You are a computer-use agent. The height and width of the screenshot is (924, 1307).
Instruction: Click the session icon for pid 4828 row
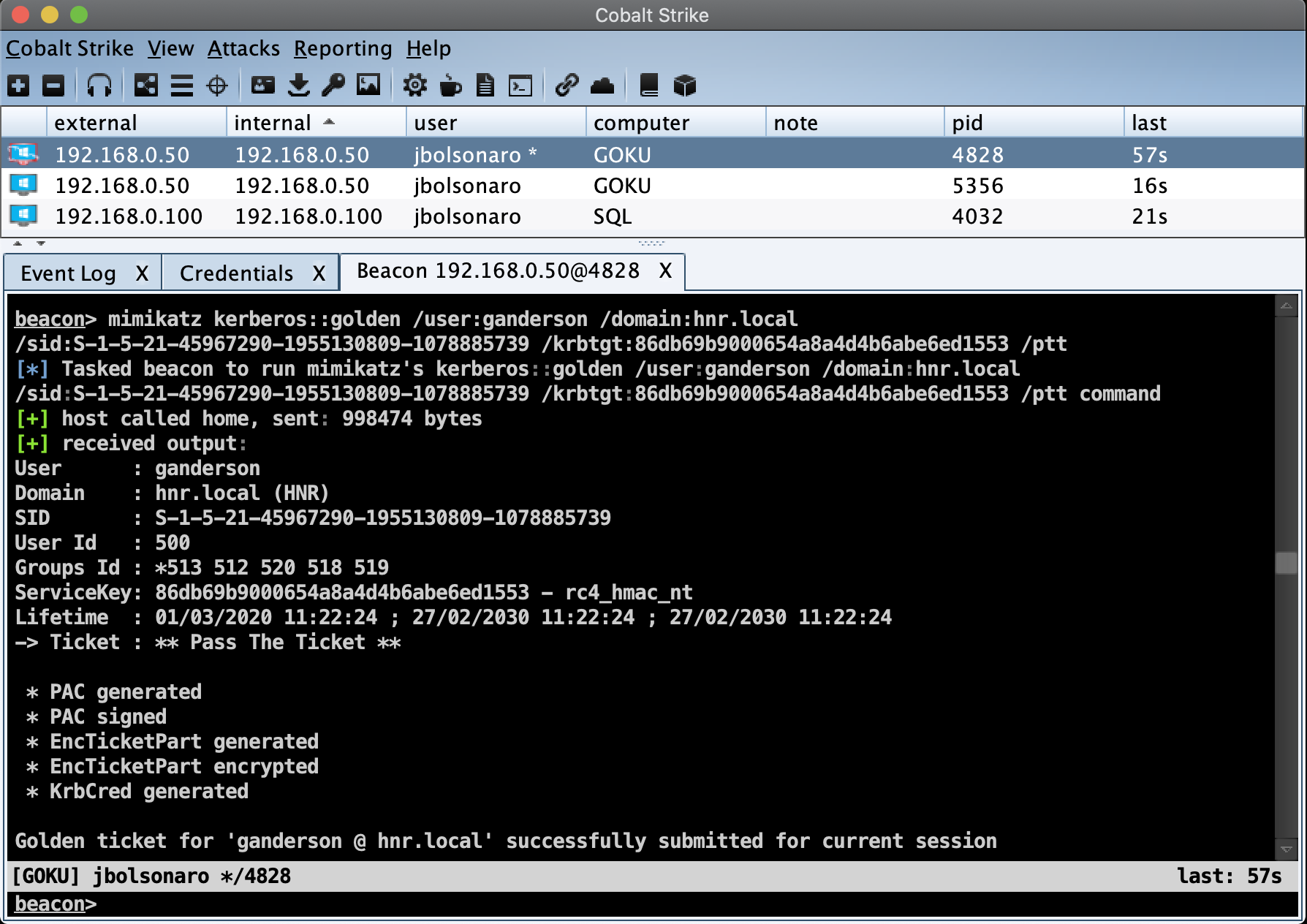click(23, 154)
